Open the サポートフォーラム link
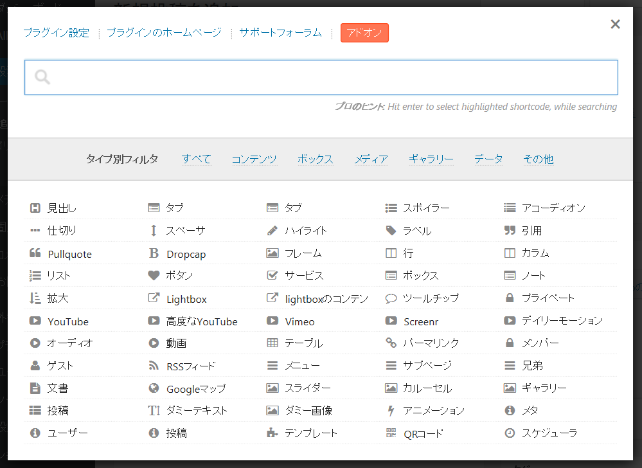Image resolution: width=642 pixels, height=468 pixels. 280,33
